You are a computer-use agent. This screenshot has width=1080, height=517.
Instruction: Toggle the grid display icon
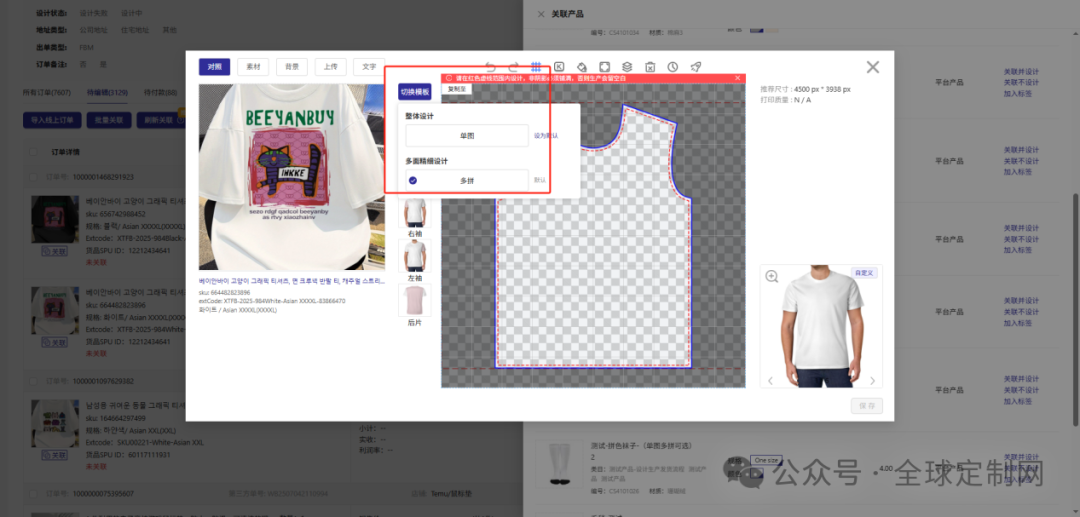[x=536, y=66]
